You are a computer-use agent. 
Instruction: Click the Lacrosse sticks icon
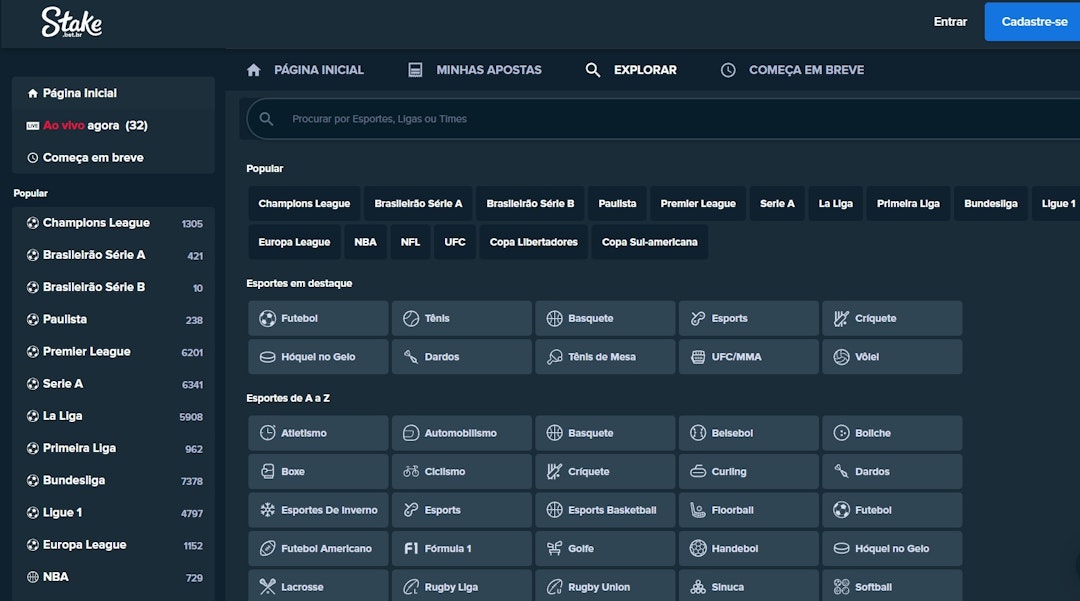(x=267, y=587)
